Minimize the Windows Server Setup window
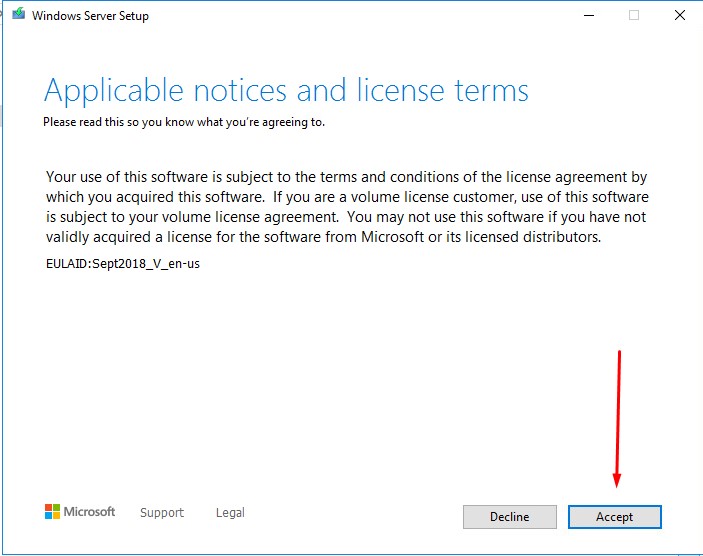Image resolution: width=703 pixels, height=556 pixels. pos(586,15)
